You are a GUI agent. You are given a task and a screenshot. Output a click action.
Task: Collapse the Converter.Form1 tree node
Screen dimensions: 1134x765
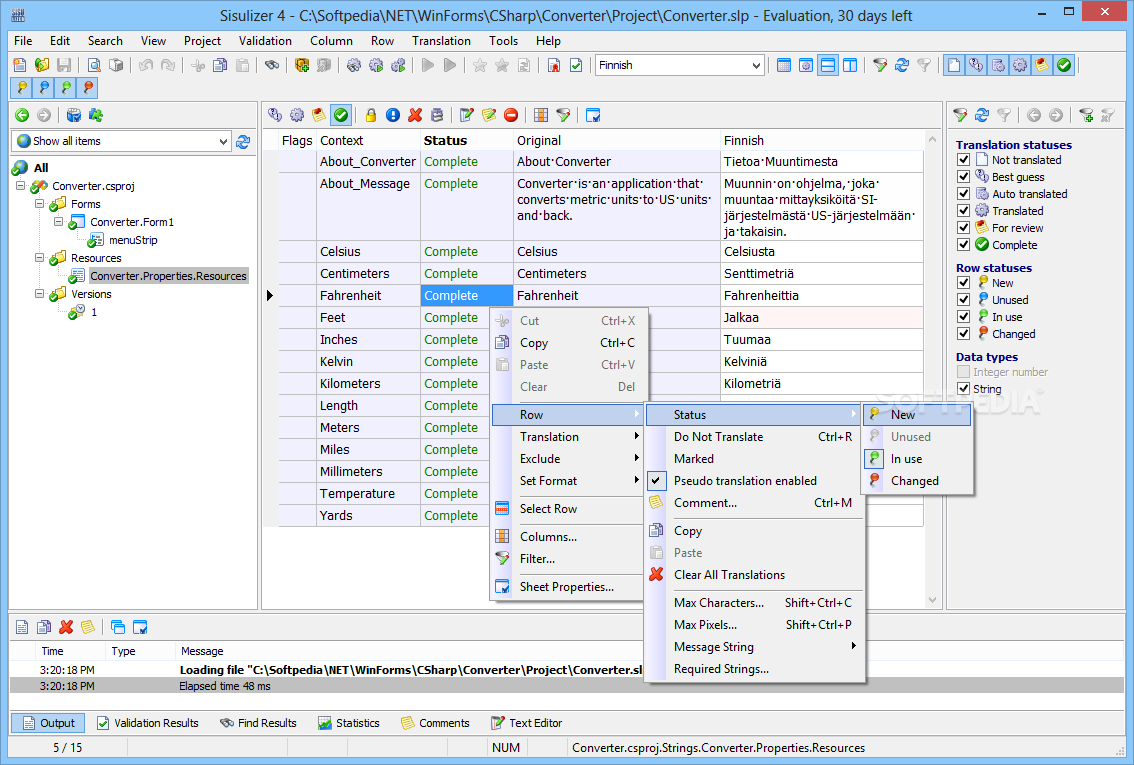[58, 222]
